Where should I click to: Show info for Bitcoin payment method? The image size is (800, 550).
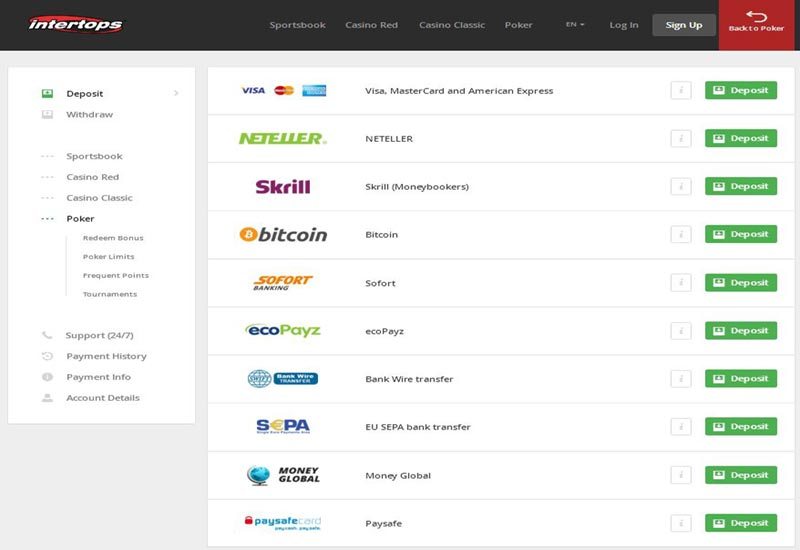point(681,235)
